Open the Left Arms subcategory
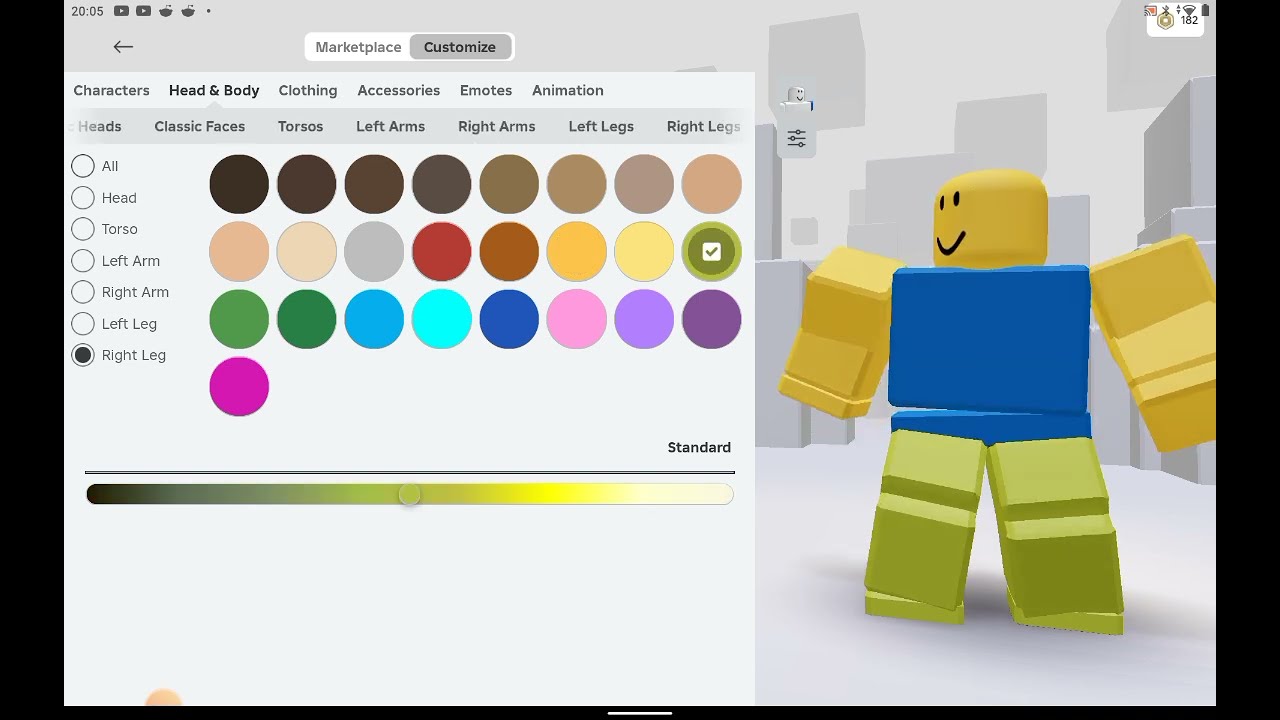The image size is (1280, 720). click(x=390, y=126)
